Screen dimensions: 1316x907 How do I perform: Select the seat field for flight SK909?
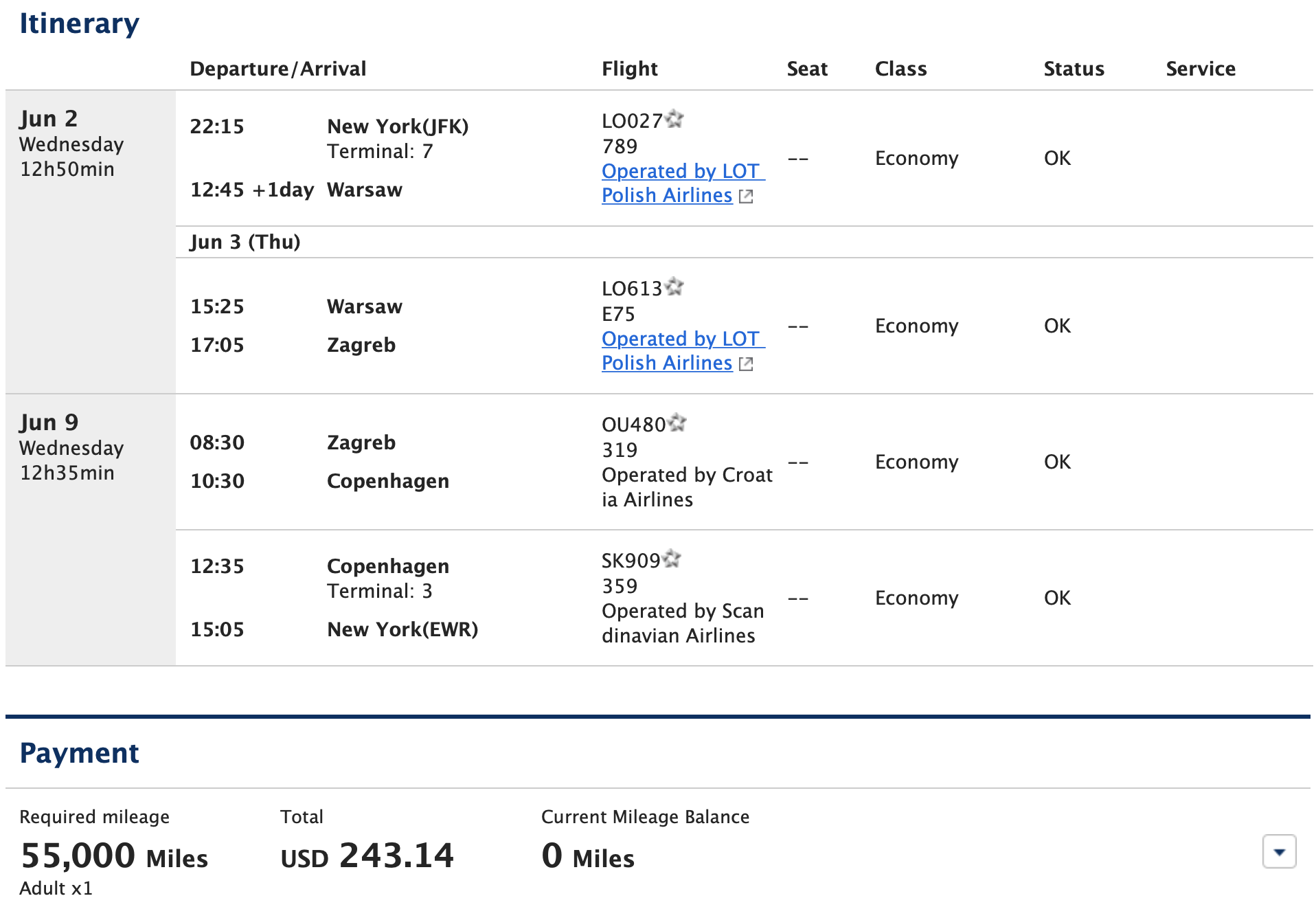coord(799,598)
